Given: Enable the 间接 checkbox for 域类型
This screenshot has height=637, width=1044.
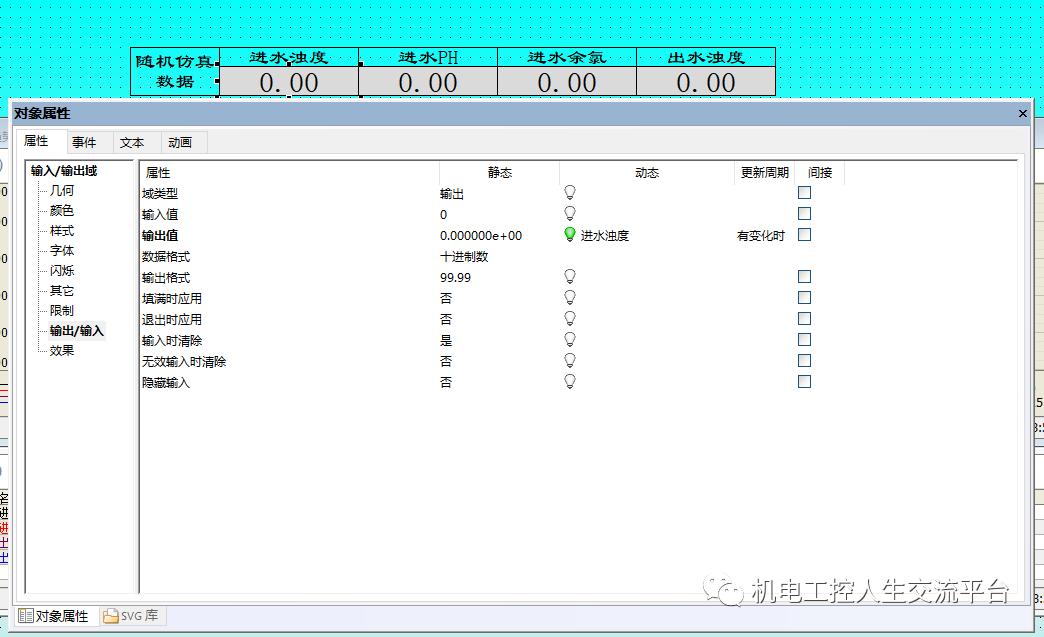Looking at the screenshot, I should coord(804,192).
